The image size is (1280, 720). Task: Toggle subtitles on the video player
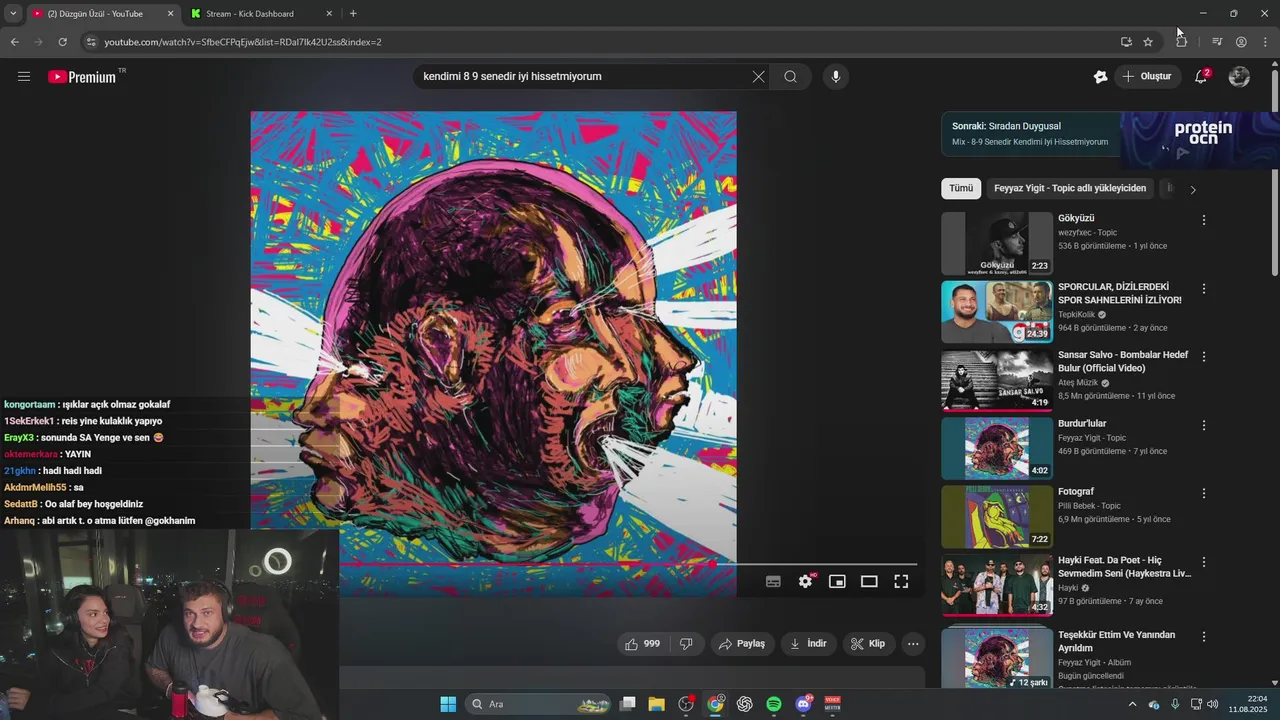pyautogui.click(x=773, y=582)
